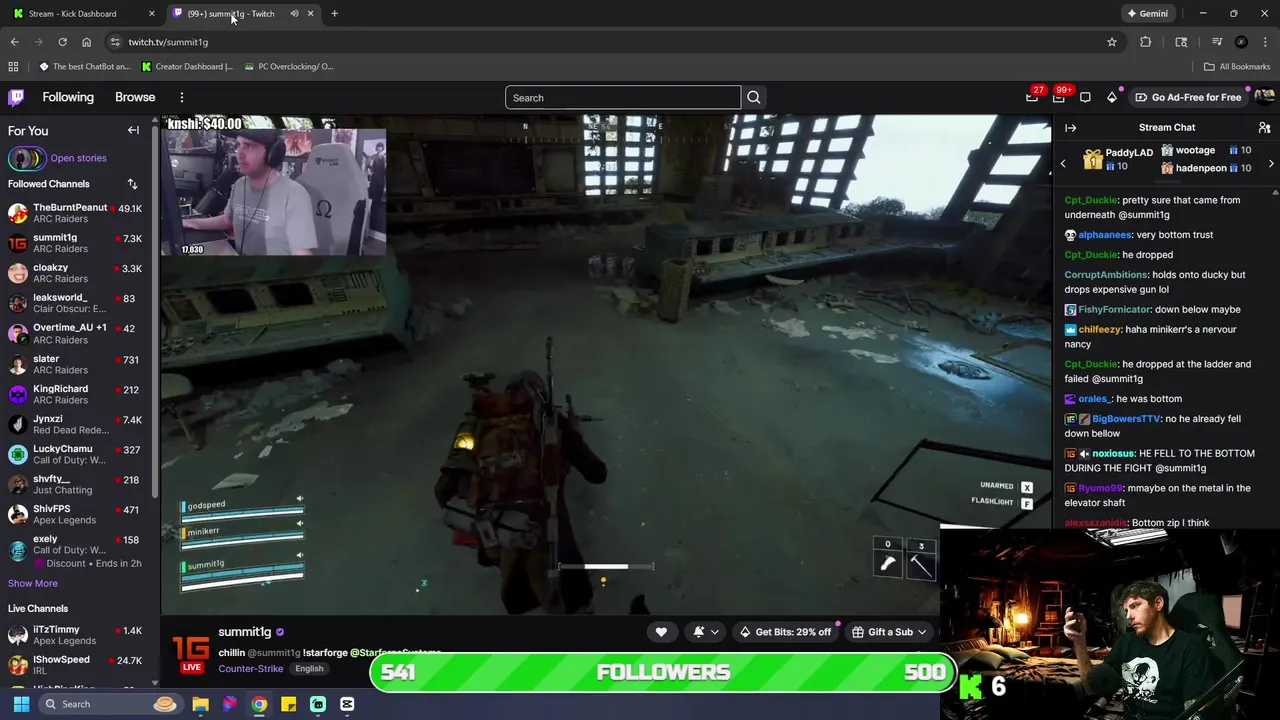Collapse the Stream Chat panel
The height and width of the screenshot is (720, 1280).
click(1070, 128)
